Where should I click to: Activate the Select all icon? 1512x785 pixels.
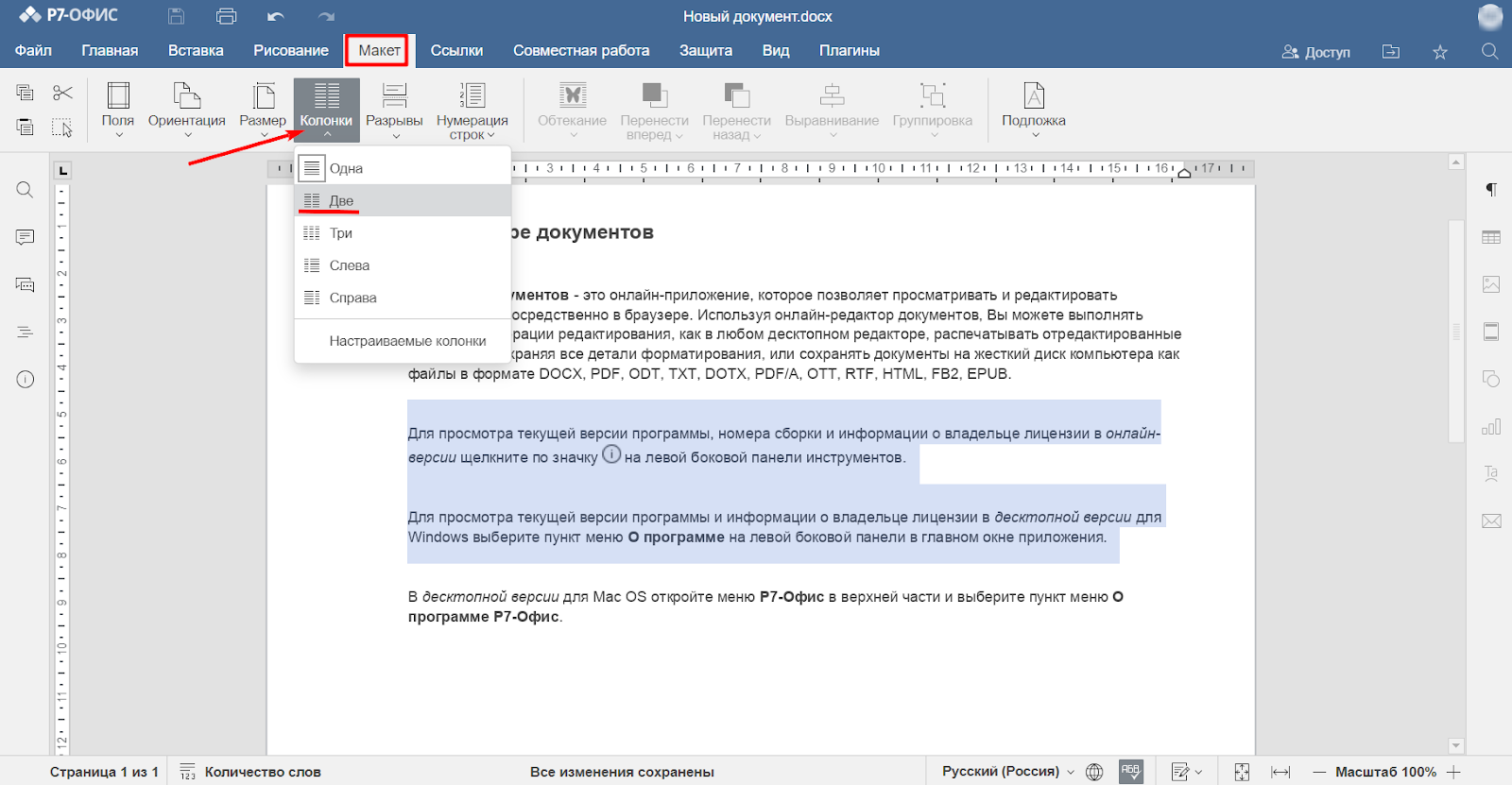pyautogui.click(x=62, y=127)
